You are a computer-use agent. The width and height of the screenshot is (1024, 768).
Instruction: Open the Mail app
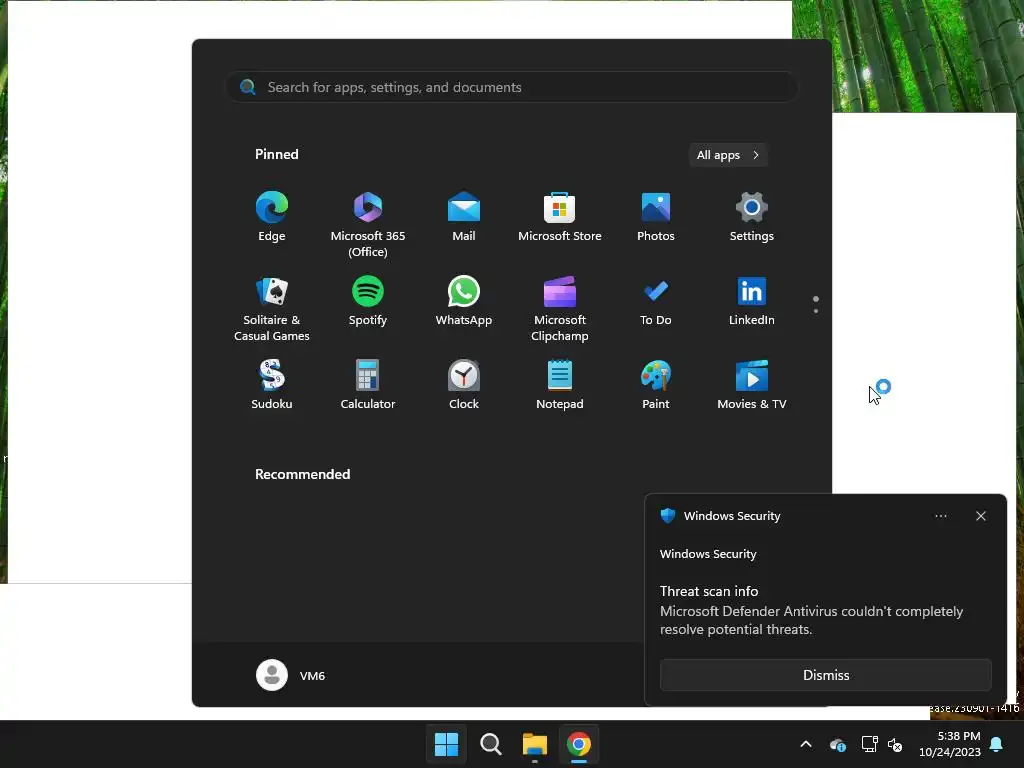click(x=464, y=217)
